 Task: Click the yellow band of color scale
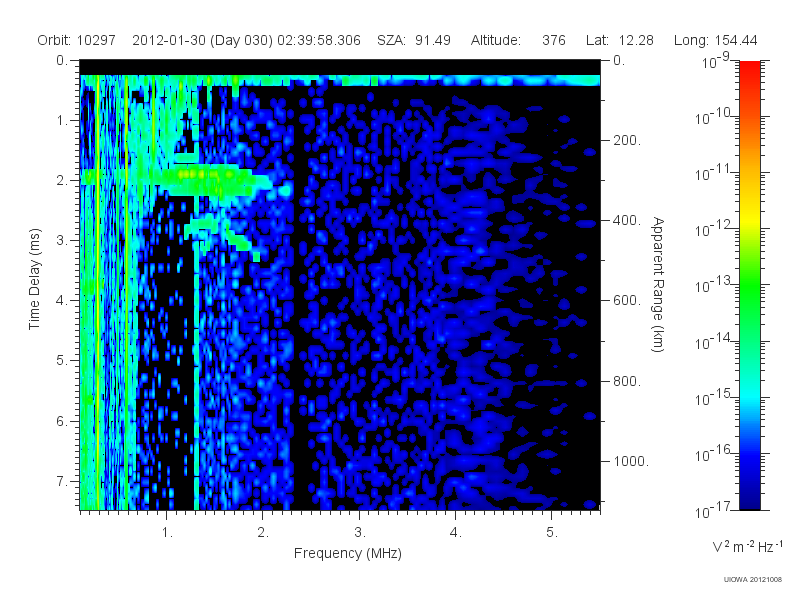[749, 220]
